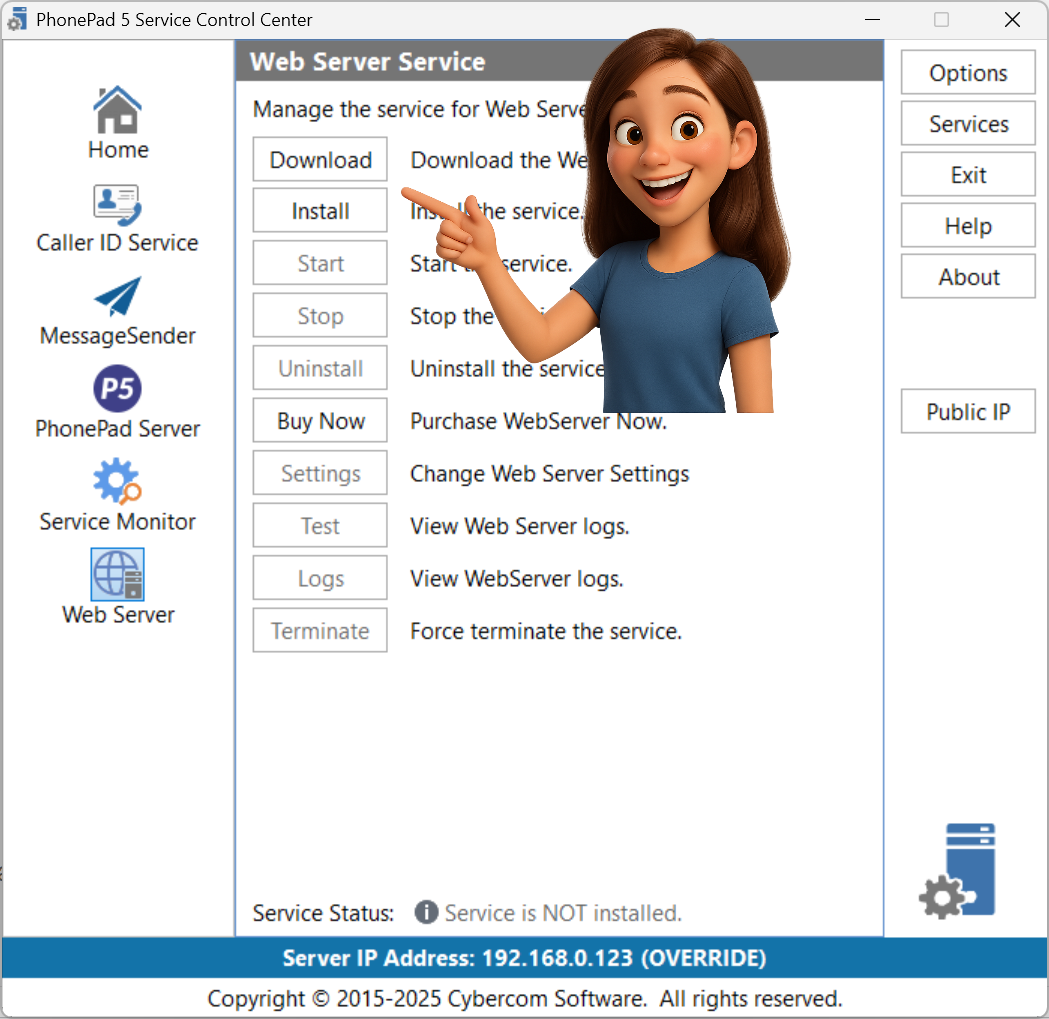Open the Service Monitor gear icon
This screenshot has width=1049, height=1019.
(118, 481)
